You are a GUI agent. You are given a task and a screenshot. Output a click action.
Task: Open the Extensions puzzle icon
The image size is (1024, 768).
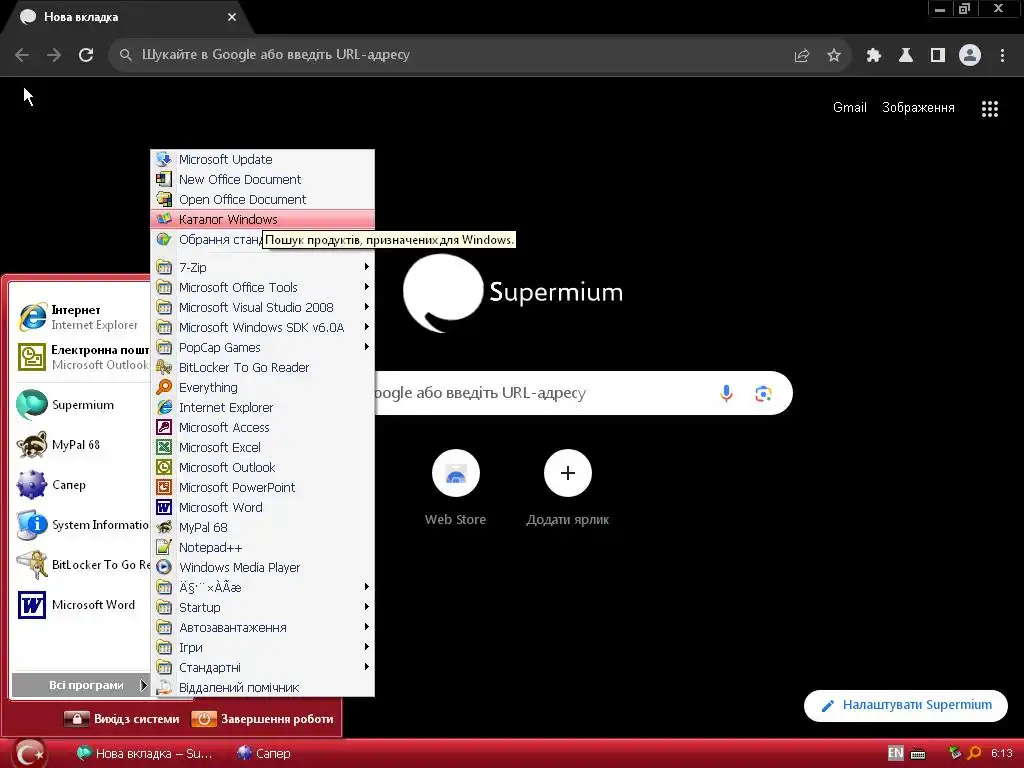[874, 55]
